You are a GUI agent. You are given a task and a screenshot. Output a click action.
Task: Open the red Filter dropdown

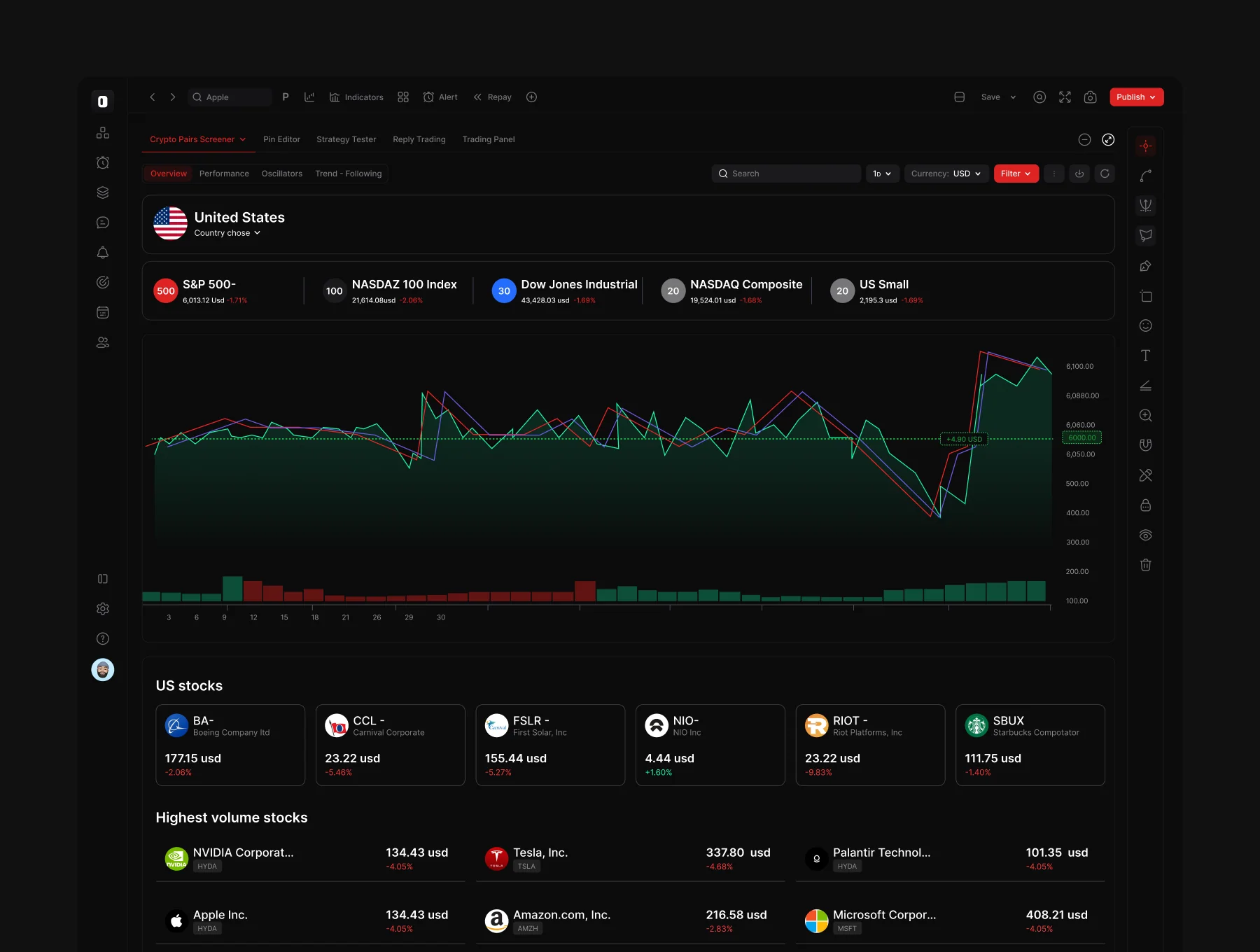coord(1016,174)
